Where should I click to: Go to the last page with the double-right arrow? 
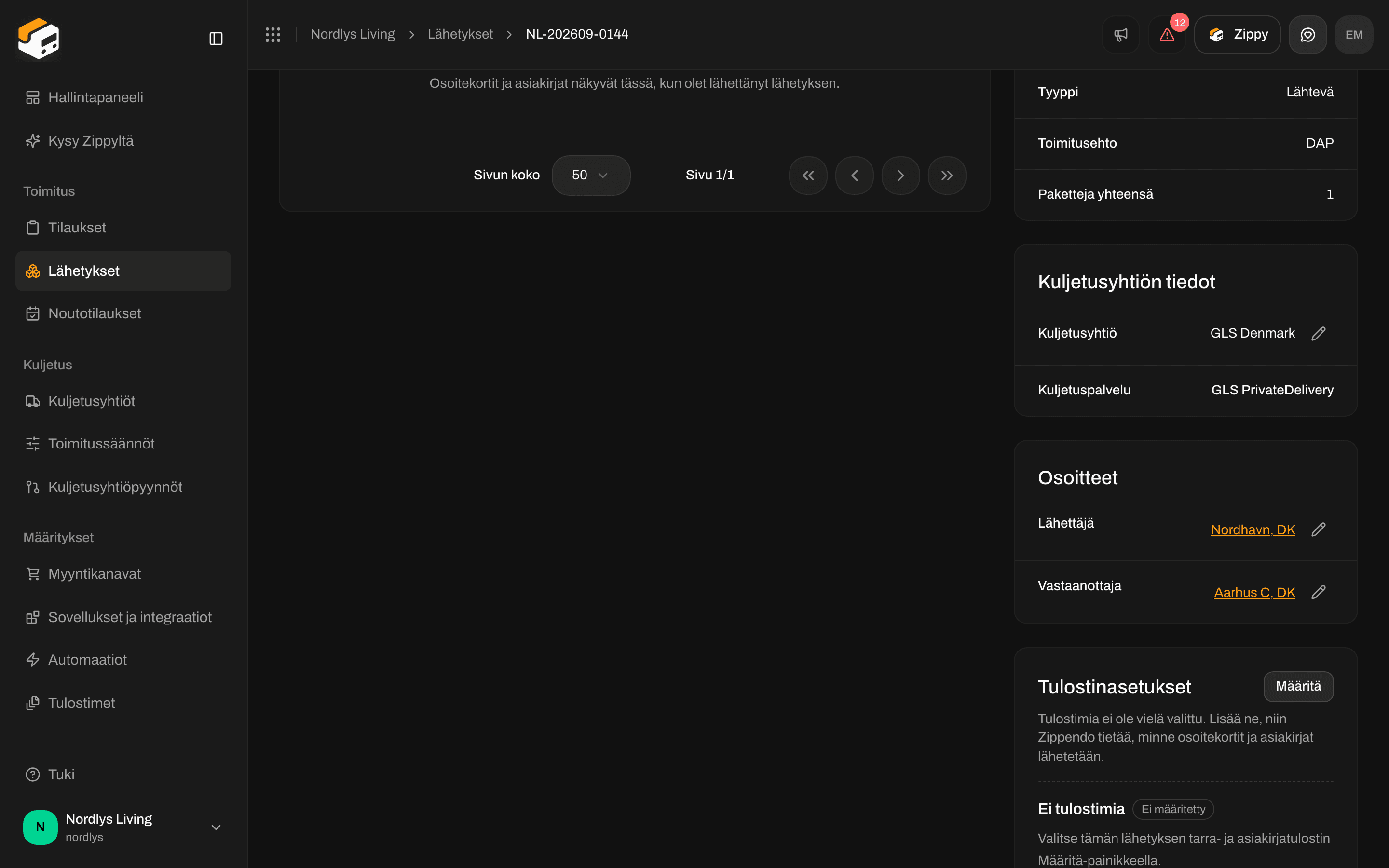pos(947,175)
